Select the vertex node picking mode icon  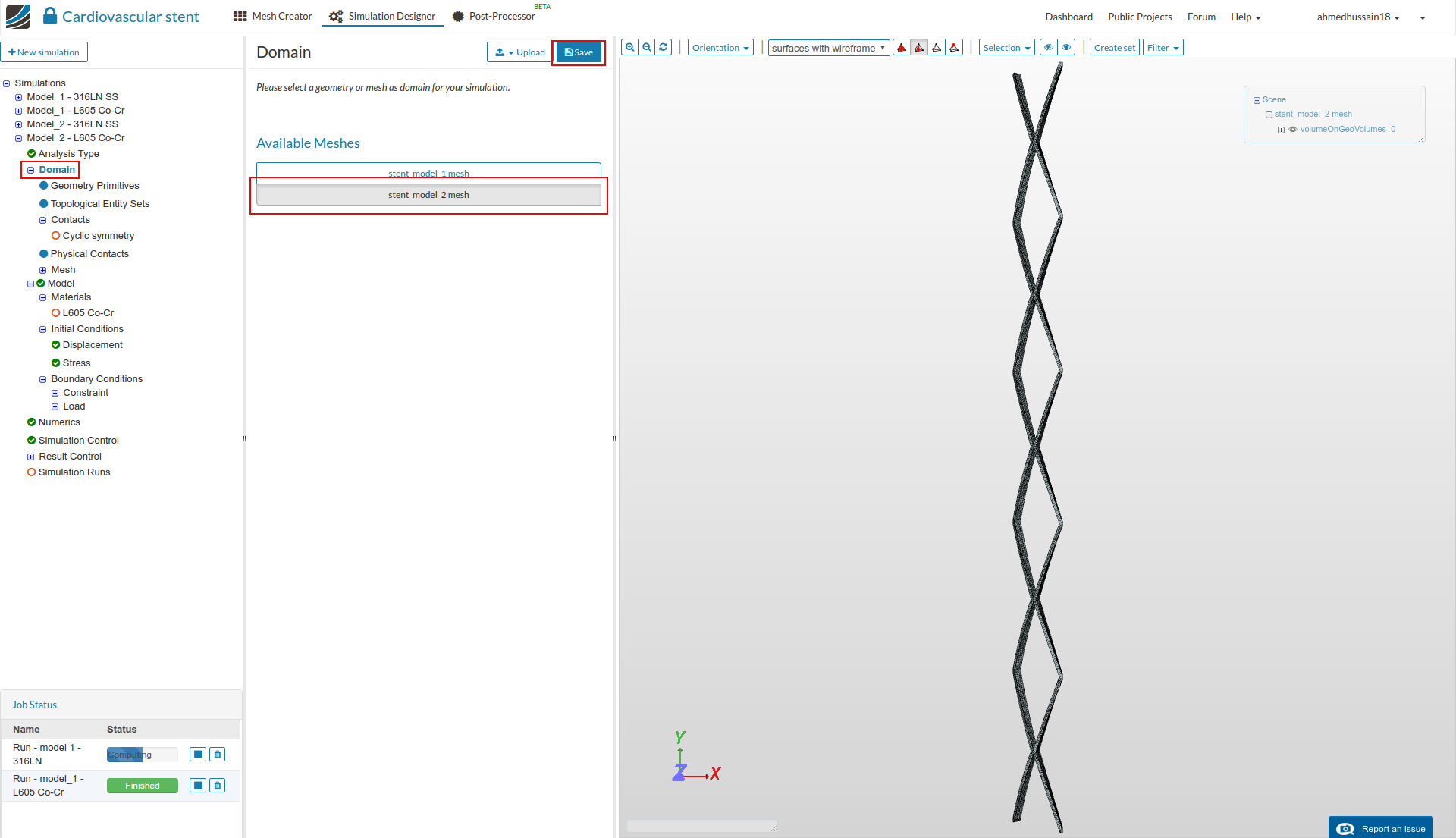954,48
